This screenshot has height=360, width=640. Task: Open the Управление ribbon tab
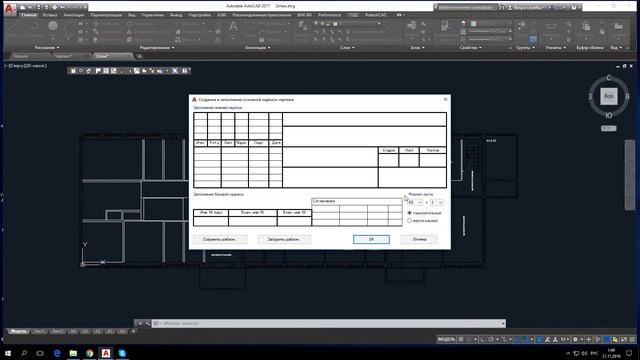pos(152,15)
